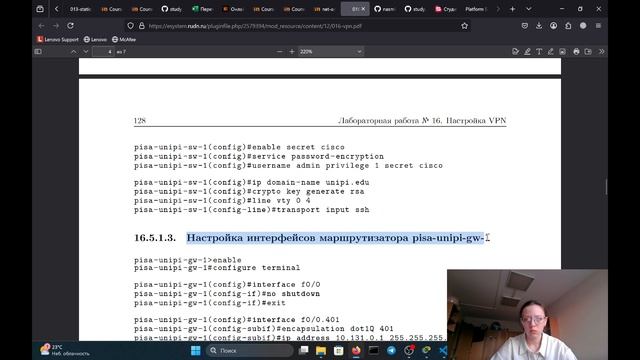Print the PDF document
Image resolution: width=640 pixels, height=360 pixels.
click(576, 52)
